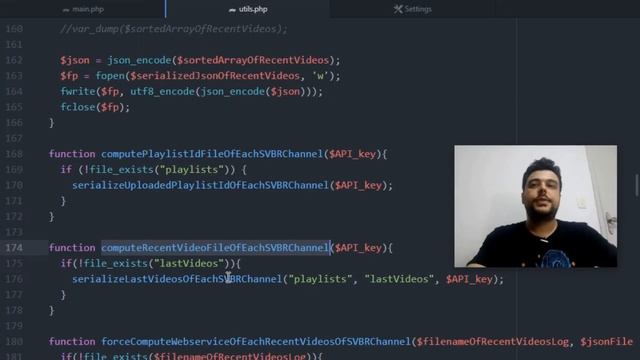
Task: Click computePlaylistIdFileOfEachSVBRChannel function name
Action: tap(212, 154)
